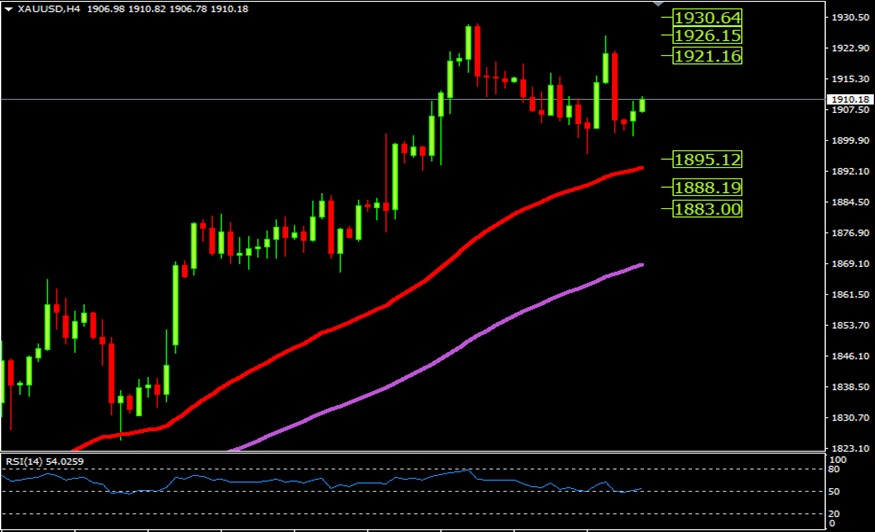Image resolution: width=875 pixels, height=532 pixels.
Task: Select the 1888.19 price level label
Action: coord(707,188)
